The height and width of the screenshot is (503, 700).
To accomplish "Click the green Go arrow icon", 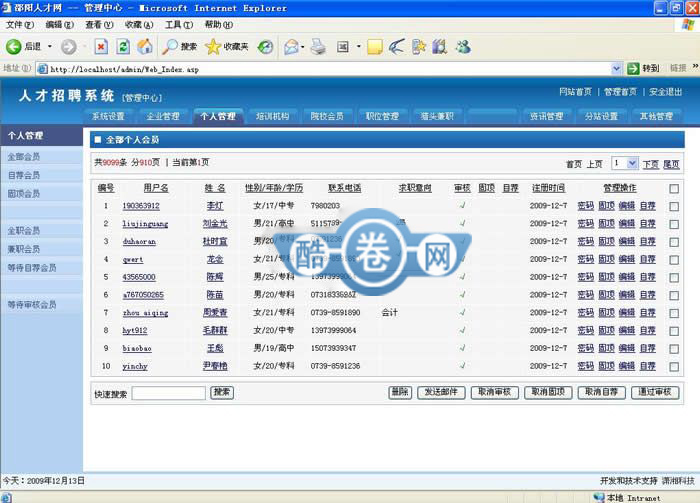I will [x=633, y=68].
